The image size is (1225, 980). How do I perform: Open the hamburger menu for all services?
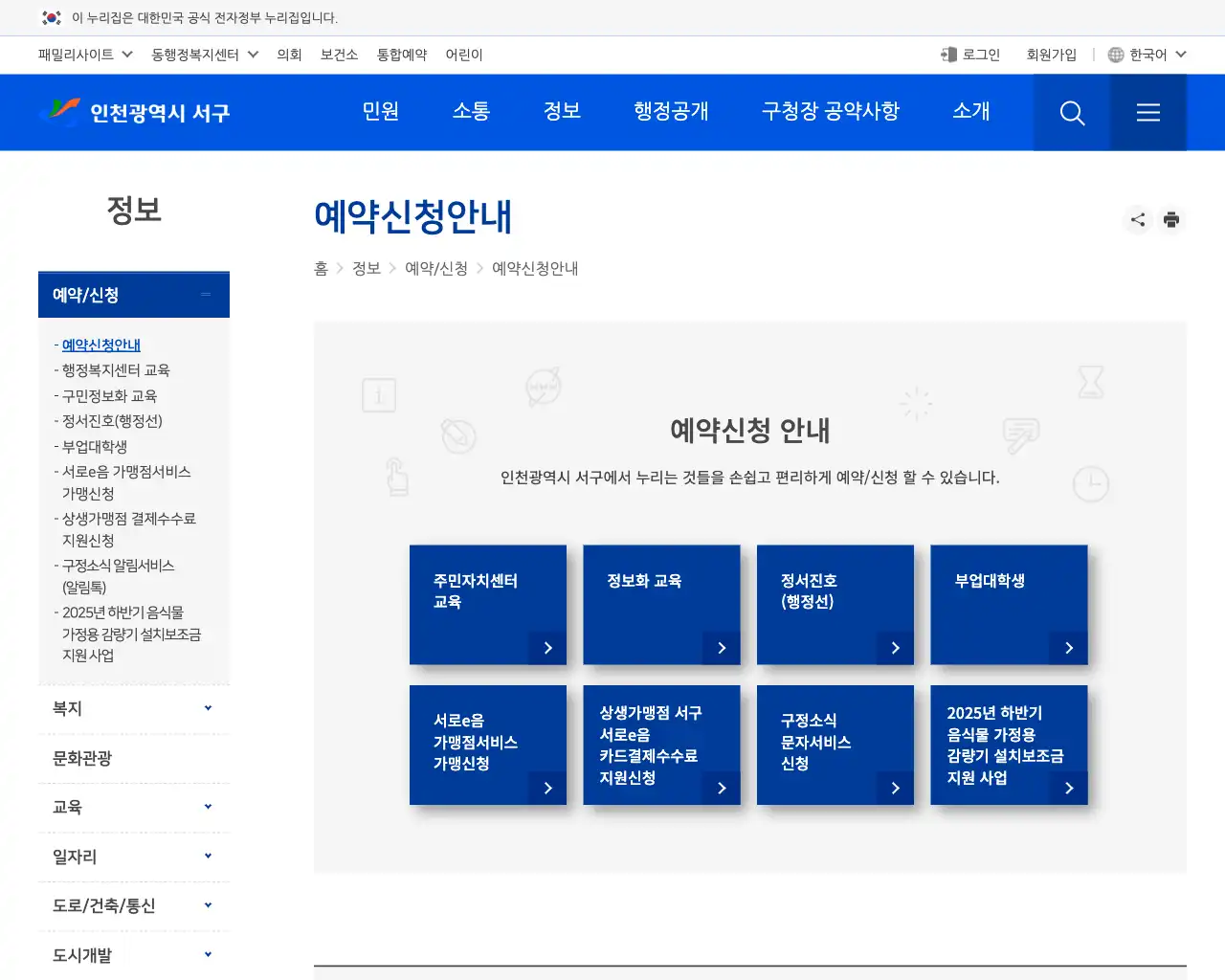[1148, 112]
